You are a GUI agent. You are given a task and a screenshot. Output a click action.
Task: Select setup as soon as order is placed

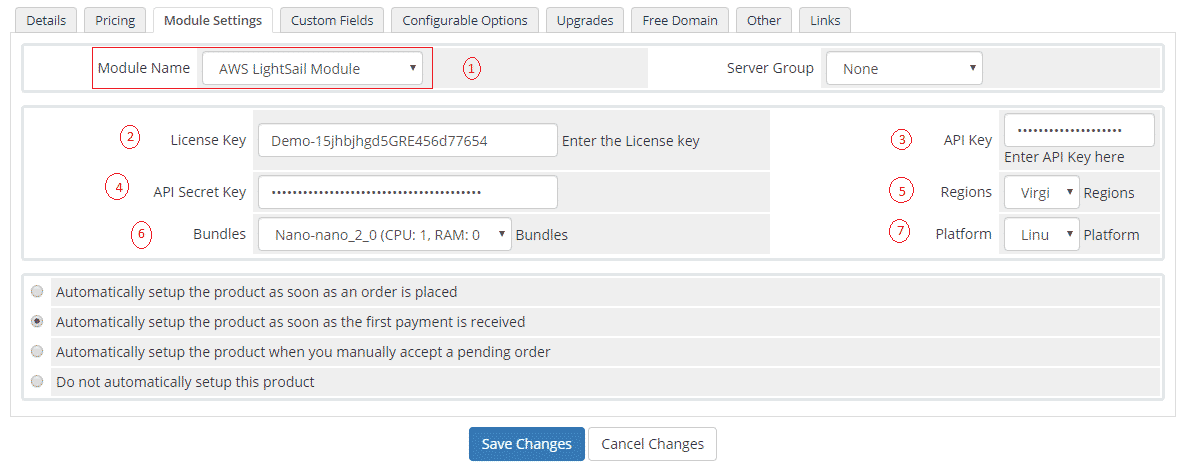pyautogui.click(x=38, y=292)
